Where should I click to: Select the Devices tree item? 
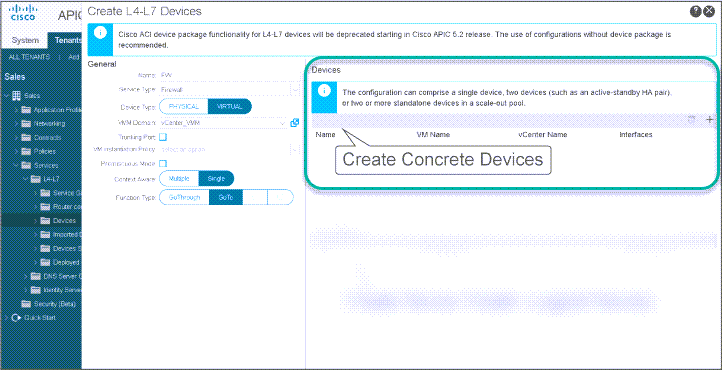click(x=64, y=220)
